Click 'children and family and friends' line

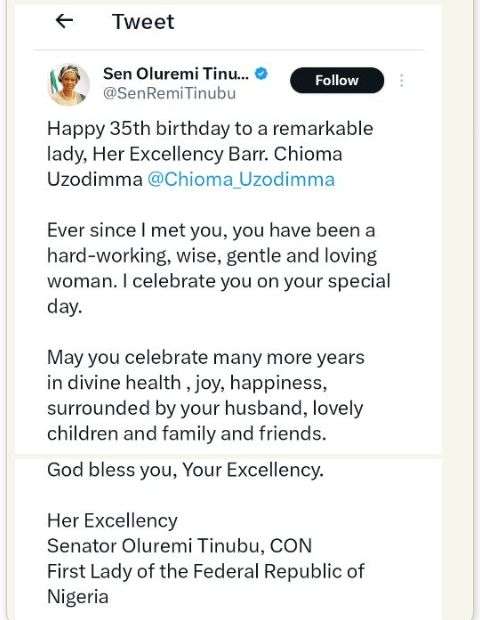187,433
